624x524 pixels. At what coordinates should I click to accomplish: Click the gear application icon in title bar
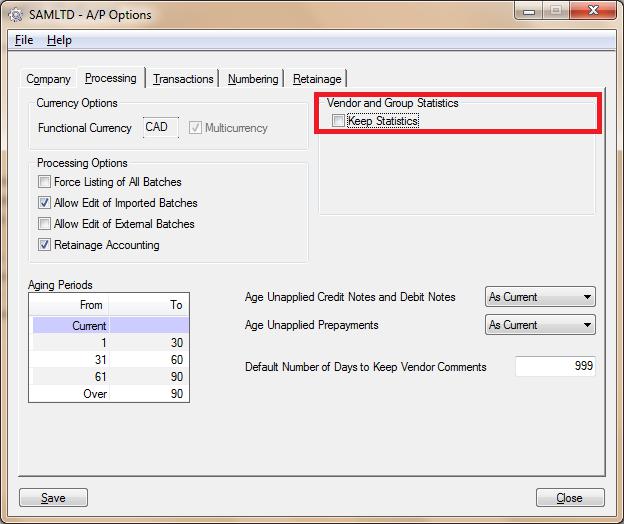16,15
